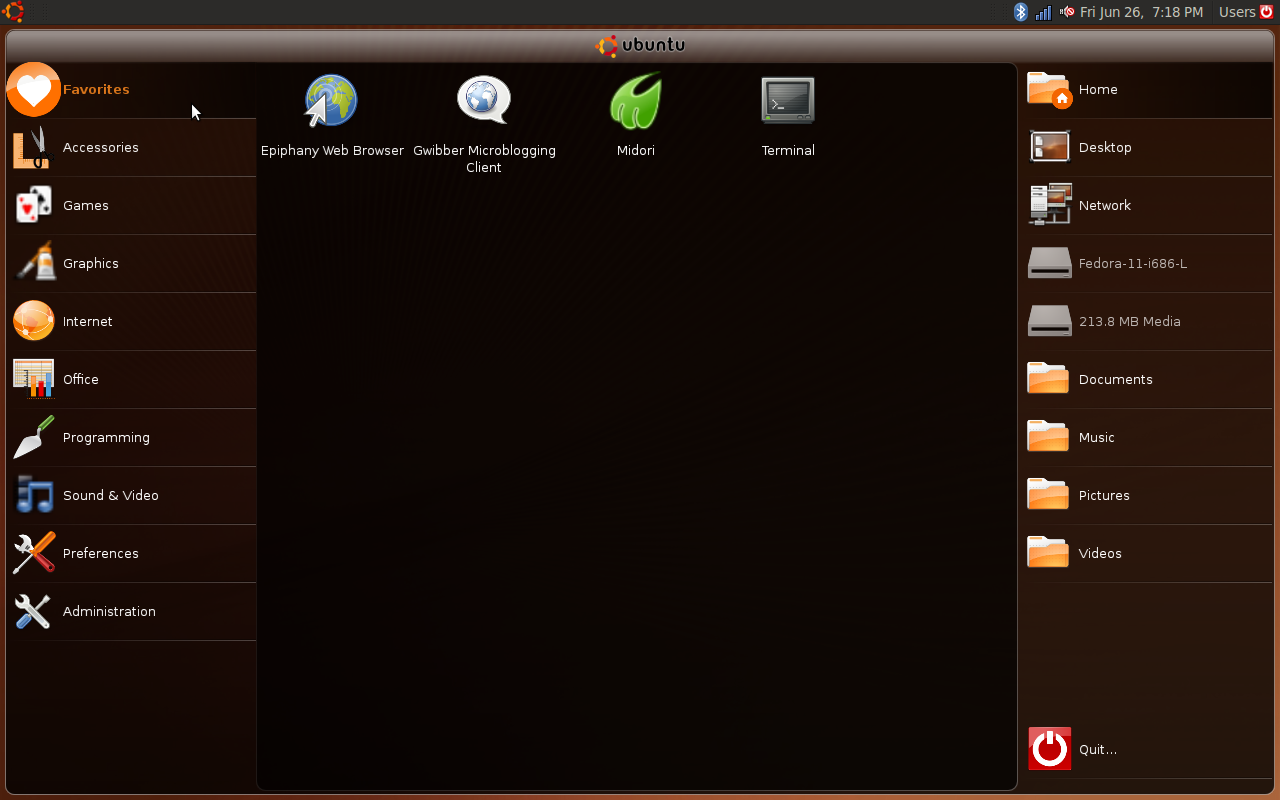Click the Documents folder icon

click(x=1048, y=378)
